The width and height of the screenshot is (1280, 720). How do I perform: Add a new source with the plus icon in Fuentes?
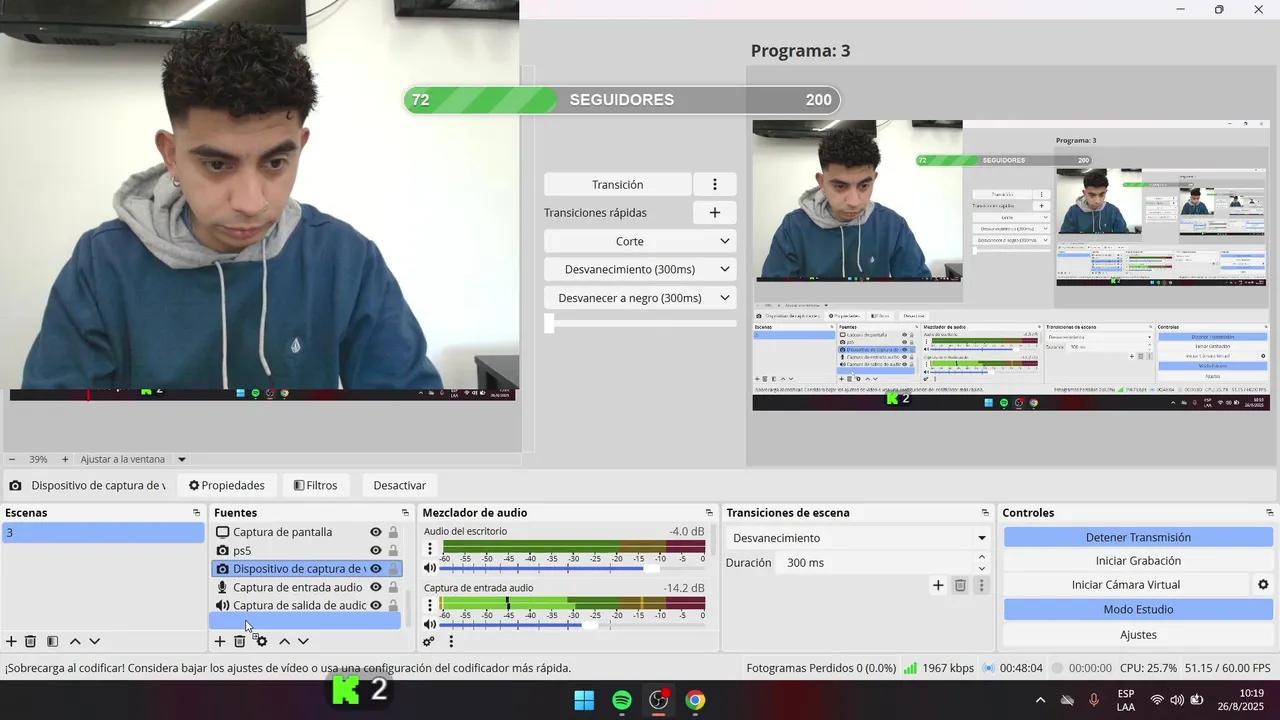[x=220, y=641]
